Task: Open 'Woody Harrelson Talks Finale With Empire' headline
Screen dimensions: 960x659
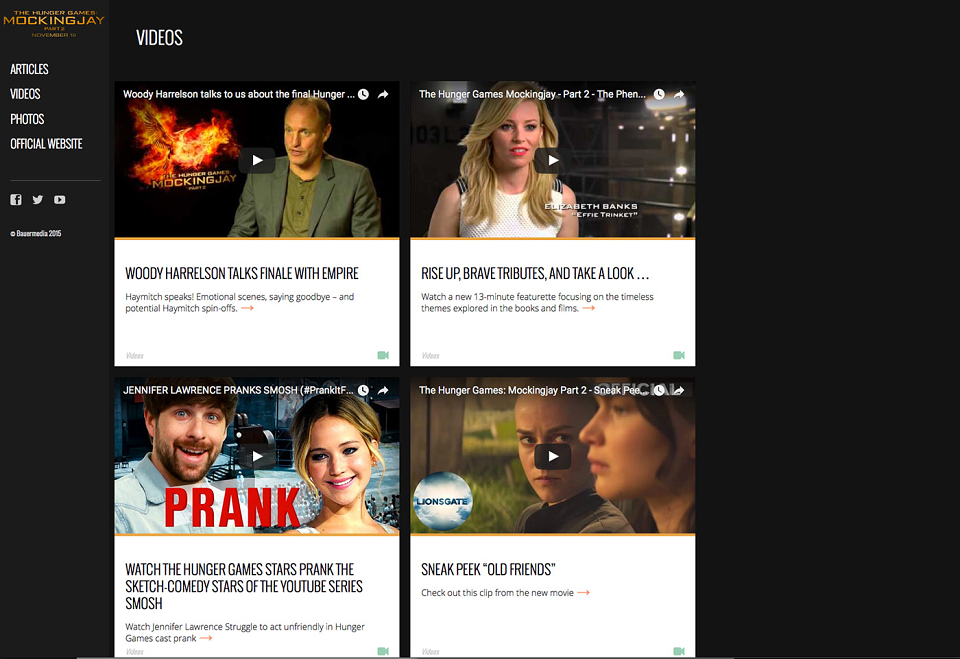Action: [x=242, y=273]
